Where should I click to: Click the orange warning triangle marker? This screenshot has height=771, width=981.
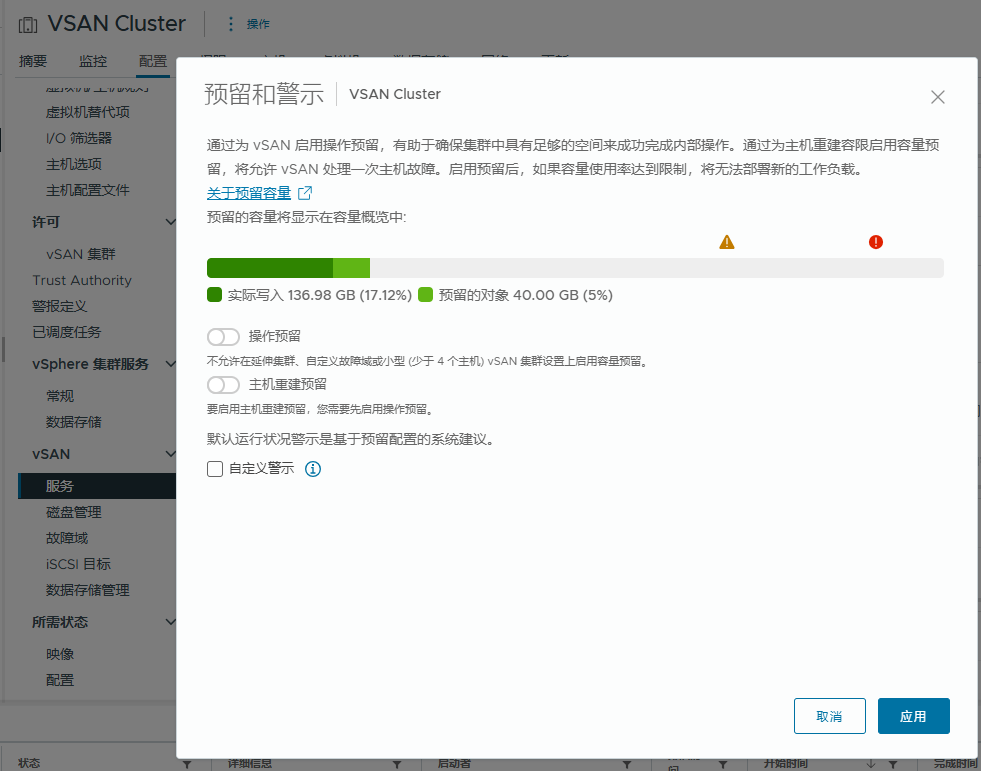tap(727, 242)
